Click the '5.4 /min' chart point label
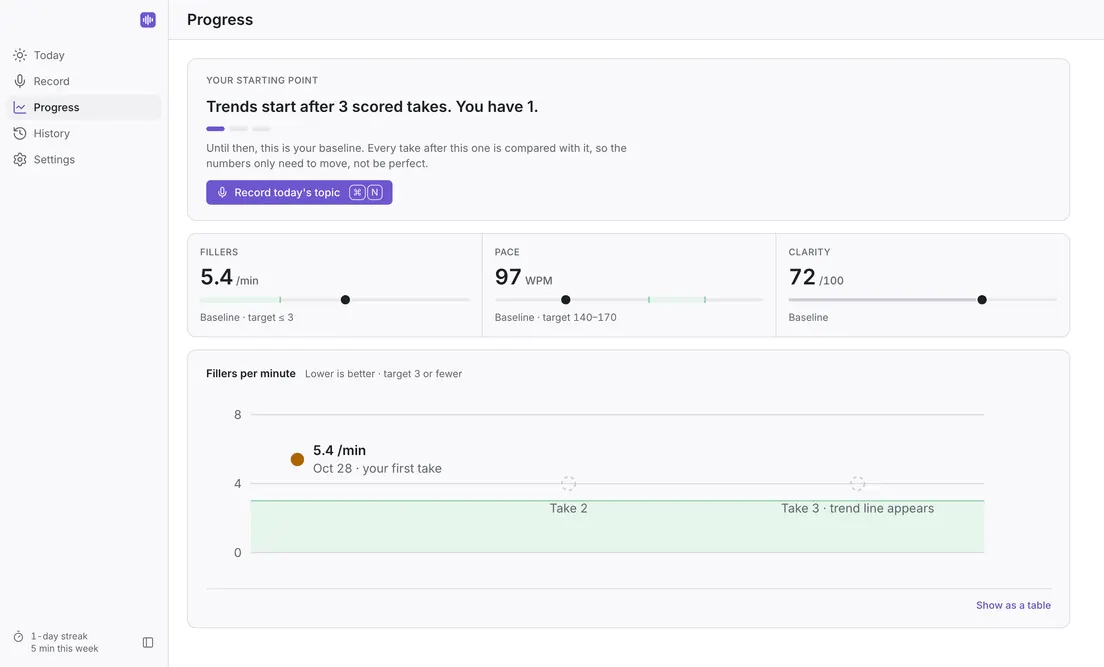1104x667 pixels. point(339,450)
